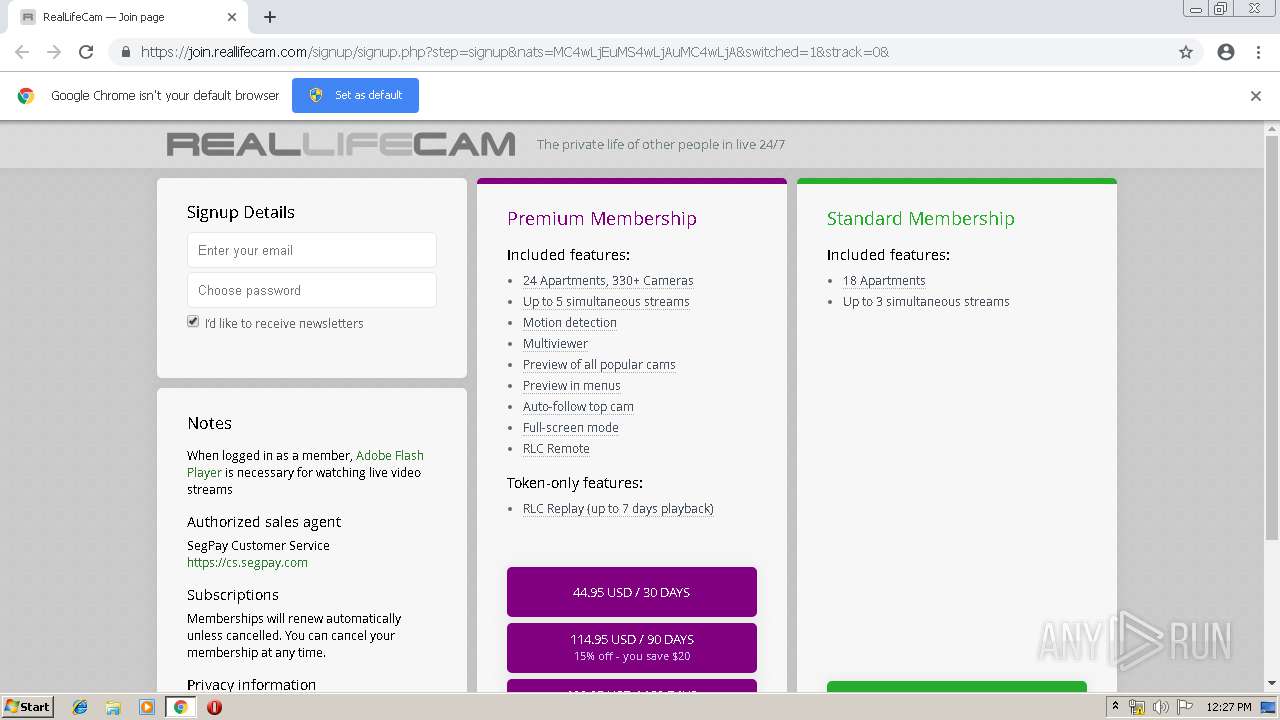The height and width of the screenshot is (720, 1280).
Task: Click the Authorized sales agent heading
Action: [x=264, y=521]
